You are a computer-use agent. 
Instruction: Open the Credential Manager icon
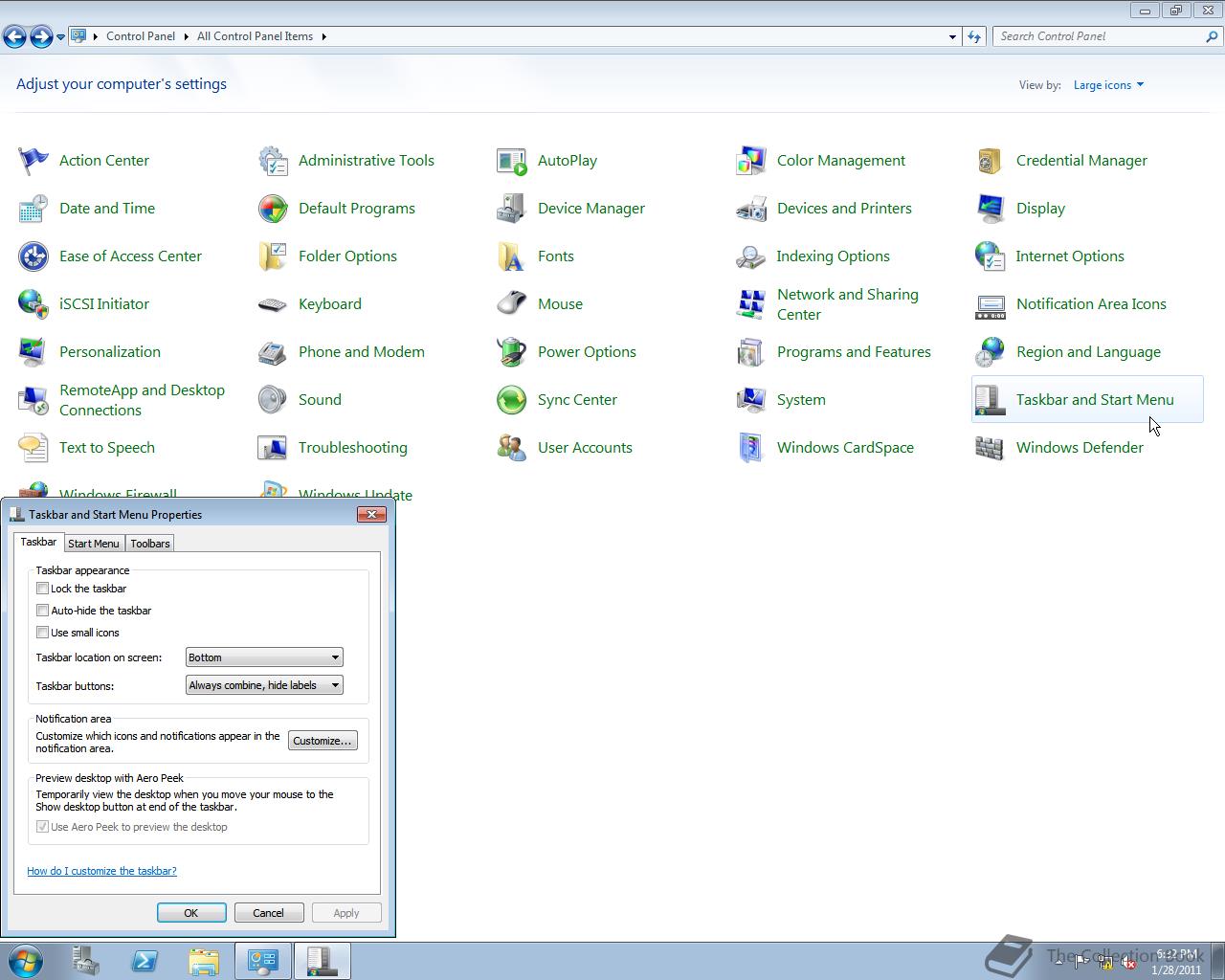(x=991, y=161)
